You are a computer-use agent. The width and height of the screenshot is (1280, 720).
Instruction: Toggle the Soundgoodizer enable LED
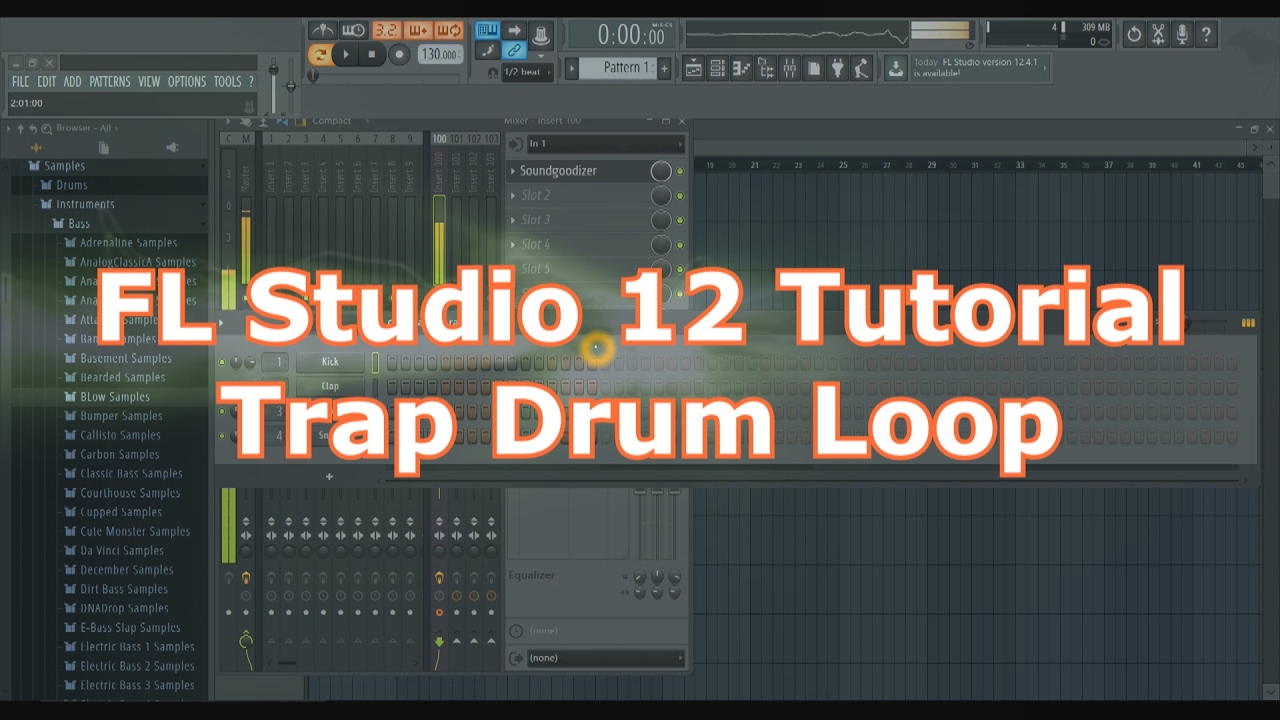click(x=680, y=171)
